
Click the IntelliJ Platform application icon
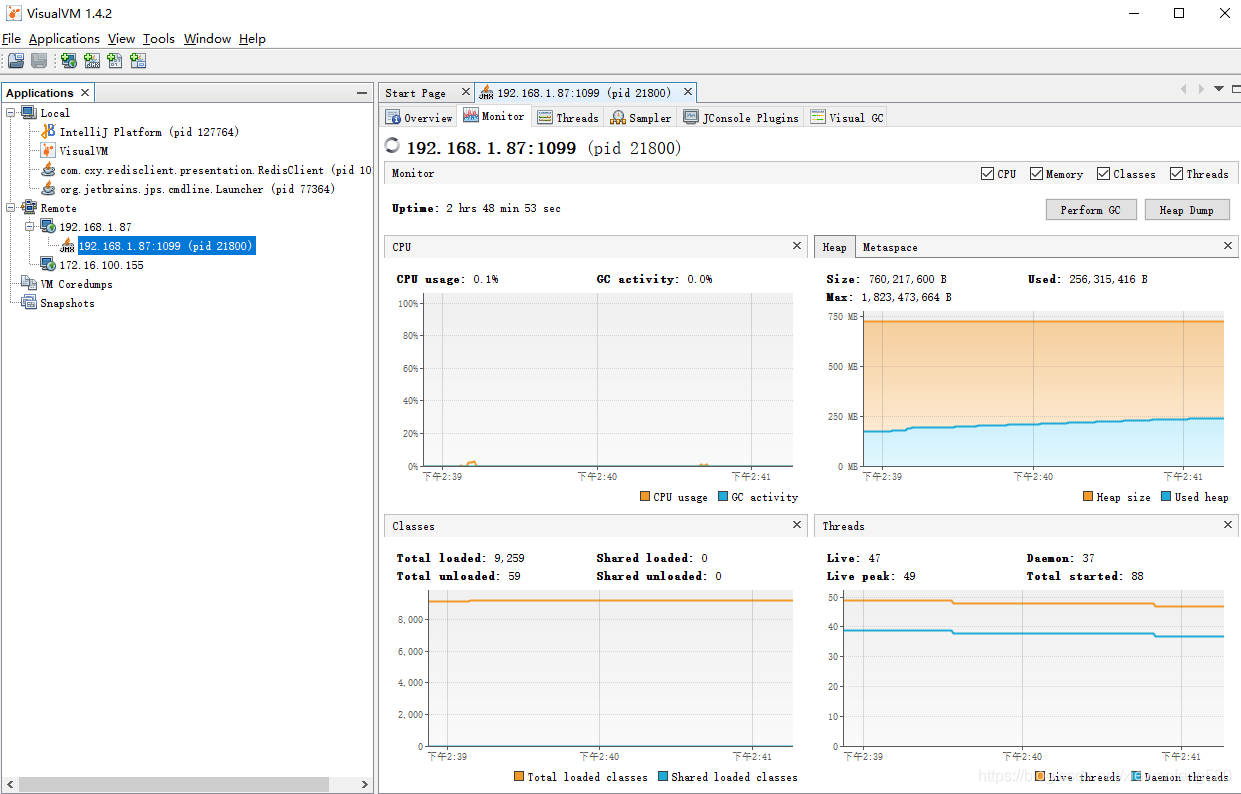48,132
